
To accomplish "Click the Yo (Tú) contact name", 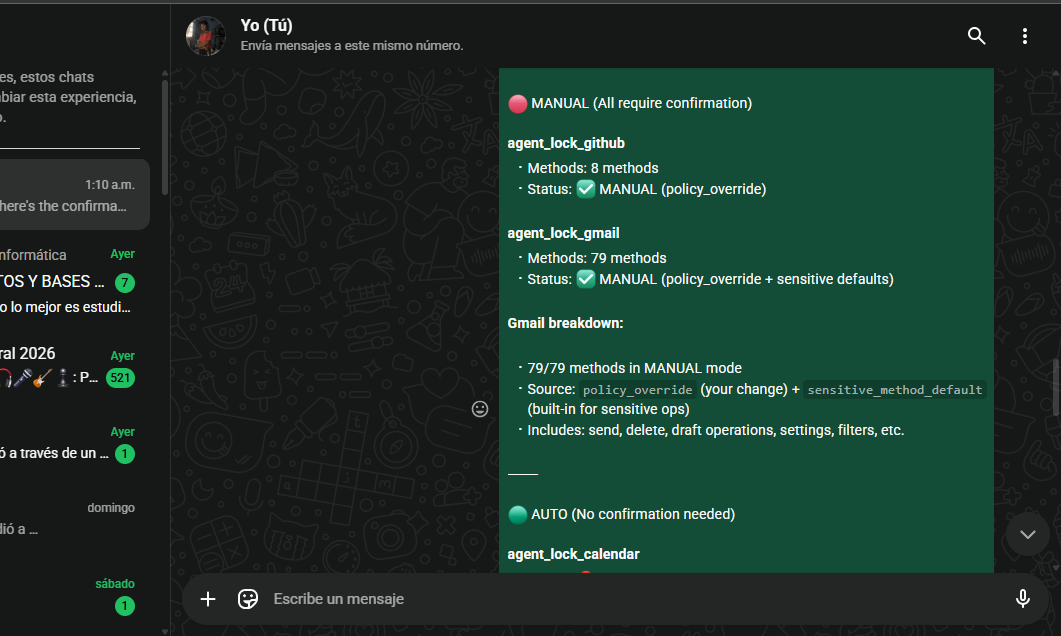I will coord(267,26).
